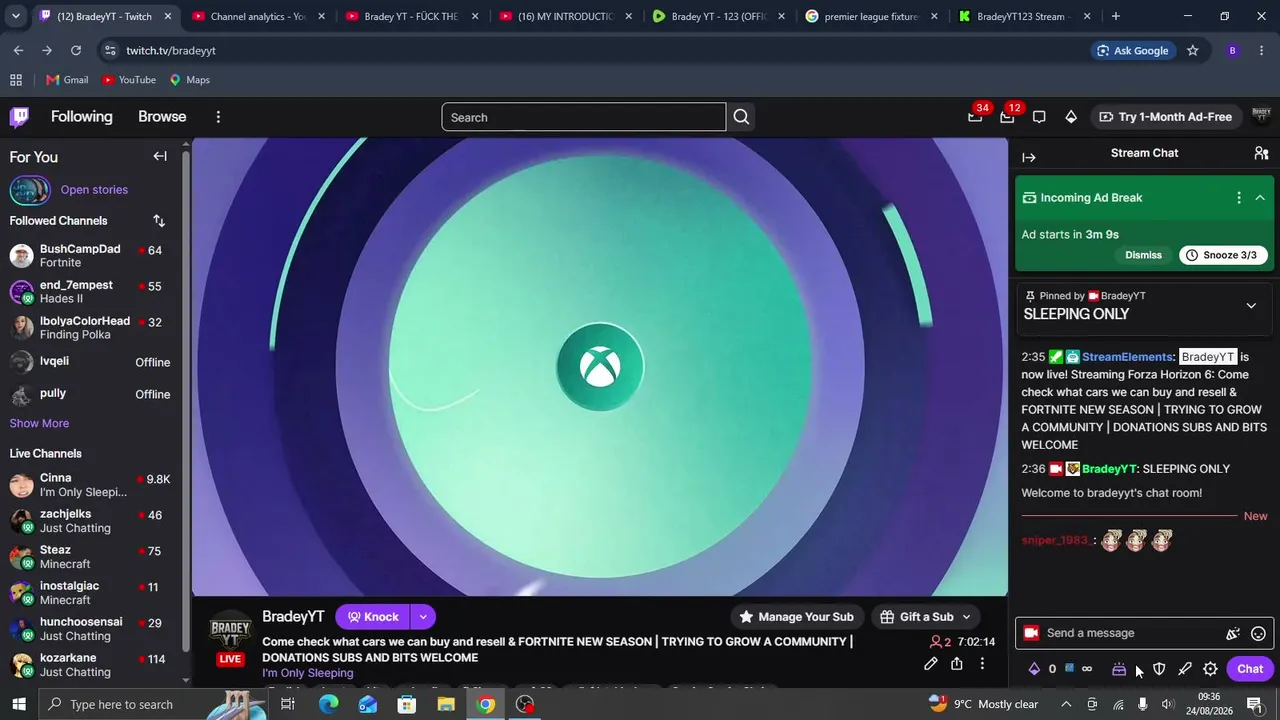Show hidden system tray icons
This screenshot has height=720, width=1280.
click(1066, 704)
